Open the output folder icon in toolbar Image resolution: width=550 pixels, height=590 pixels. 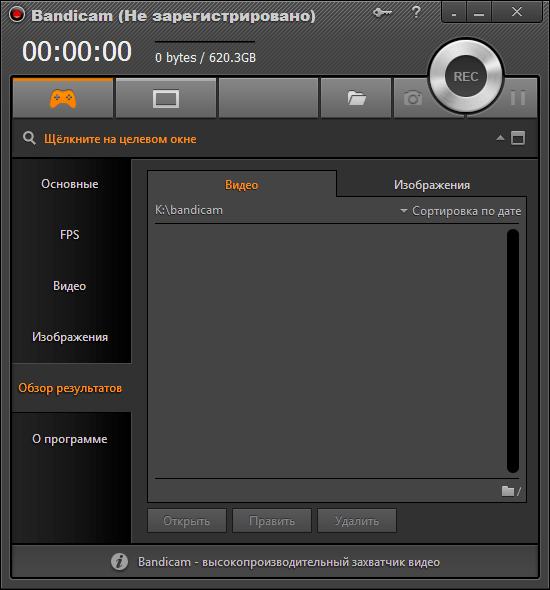click(x=356, y=99)
